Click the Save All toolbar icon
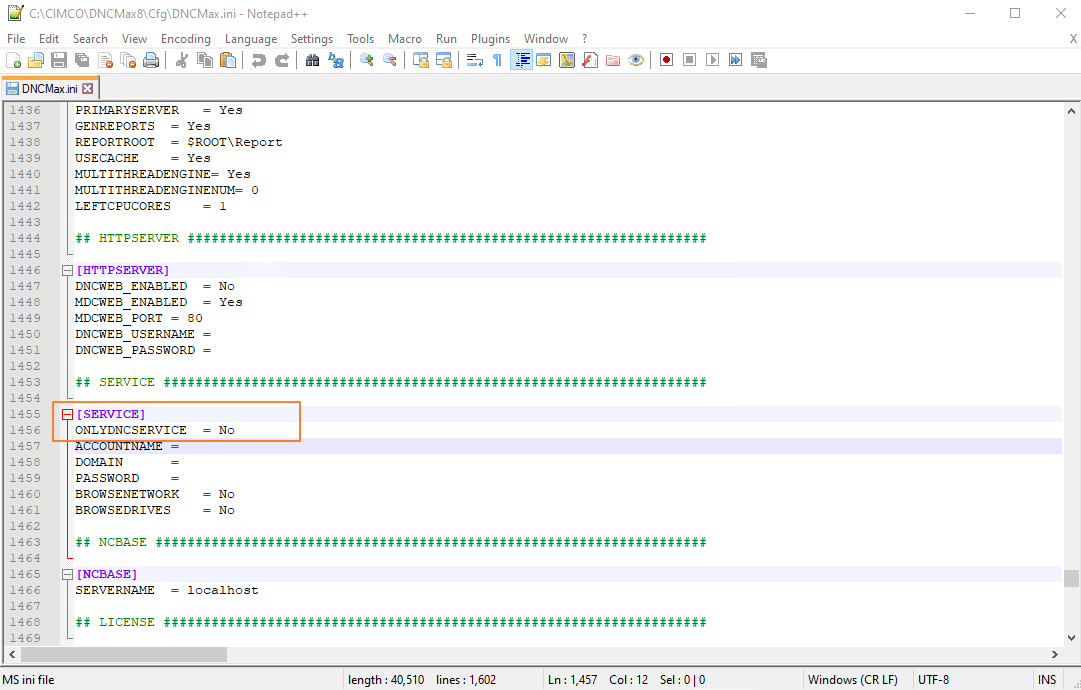This screenshot has height=690, width=1081. 82,61
